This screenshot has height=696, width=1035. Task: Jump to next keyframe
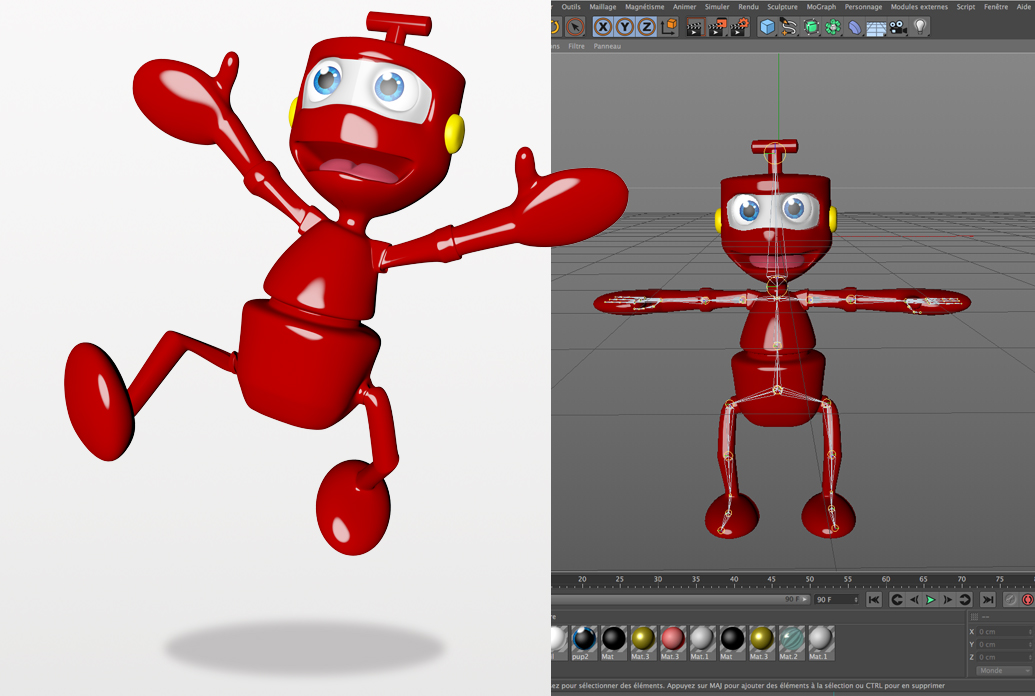click(965, 600)
